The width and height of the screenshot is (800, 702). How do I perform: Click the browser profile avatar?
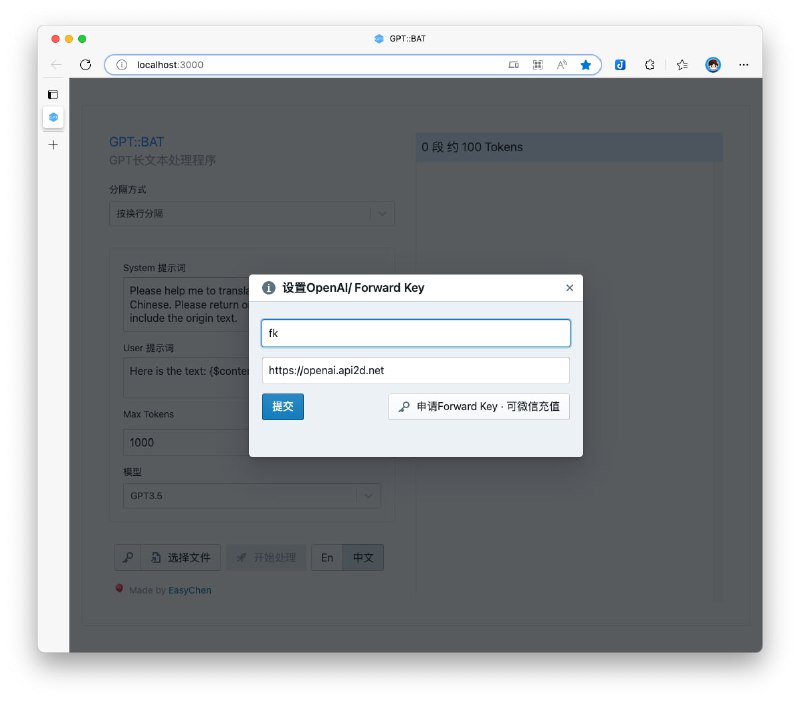(x=713, y=64)
